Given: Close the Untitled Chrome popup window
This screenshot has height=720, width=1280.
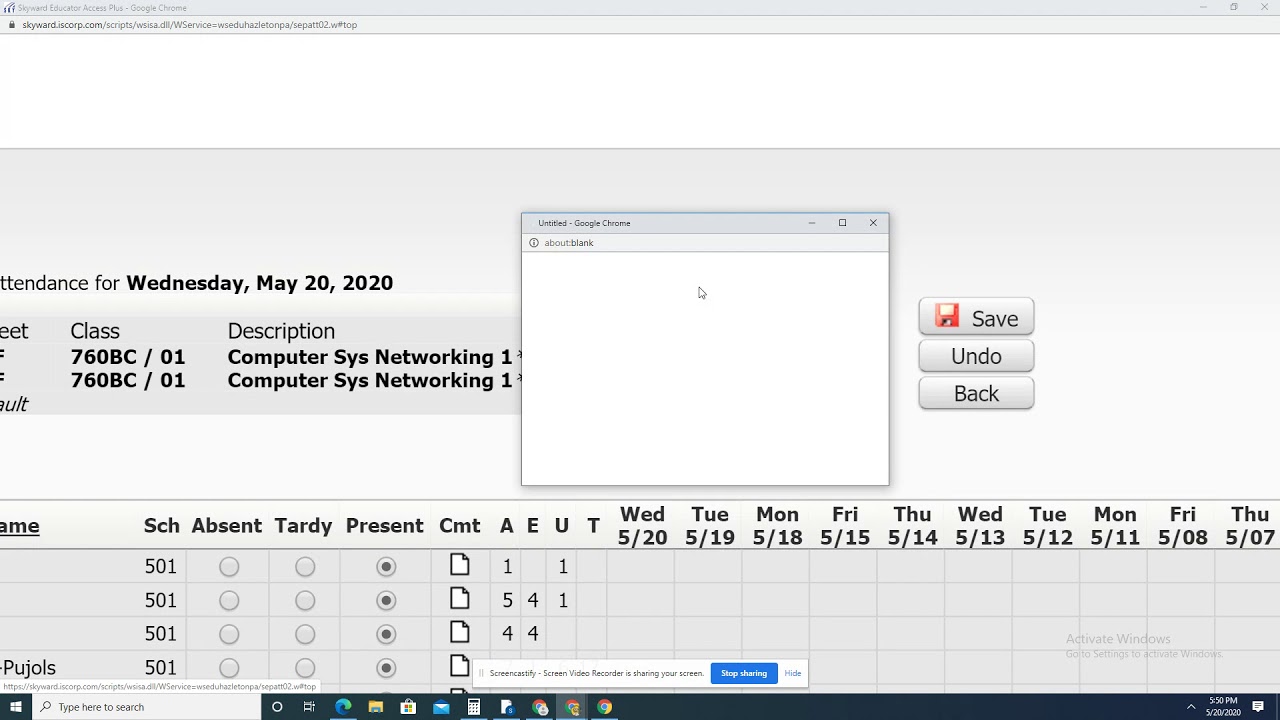Looking at the screenshot, I should point(873,223).
